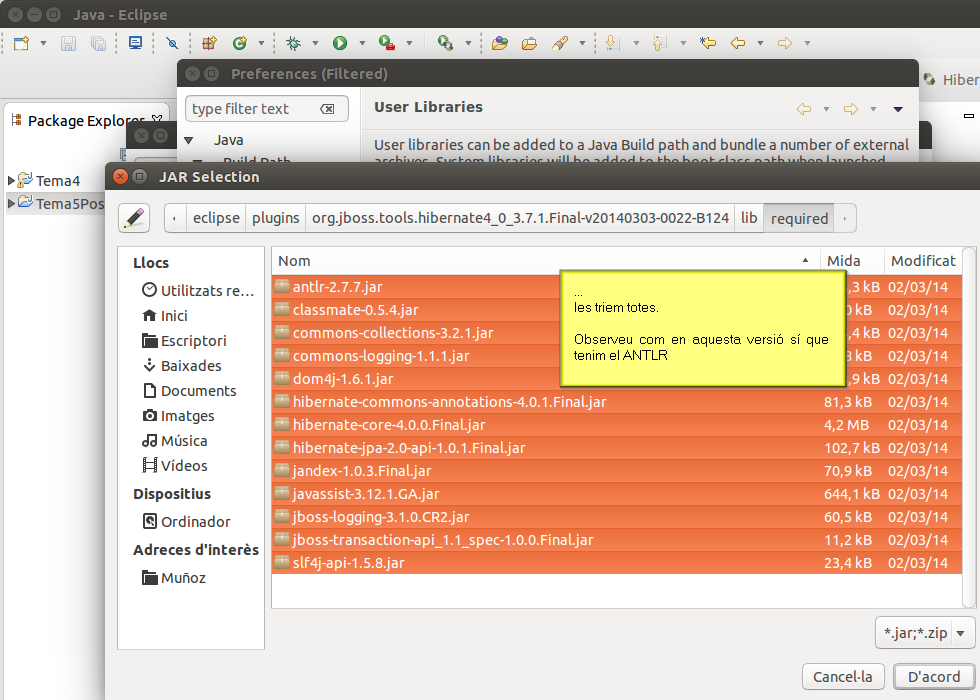Screen dimensions: 980x700
Task: Expand the Tema4 project in Package Explorer
Action: 11,181
